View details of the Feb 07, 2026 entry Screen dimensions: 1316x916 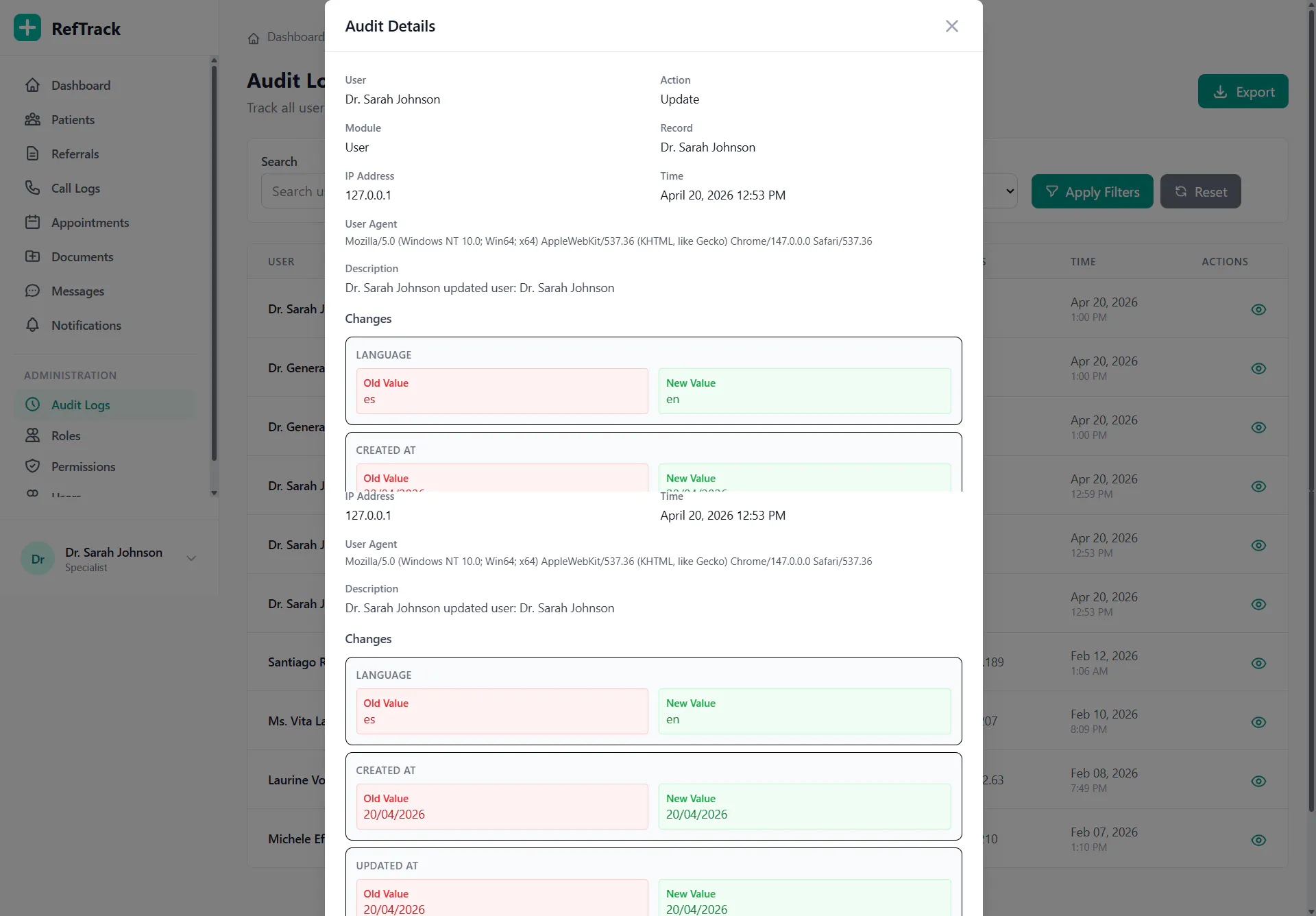[x=1258, y=840]
